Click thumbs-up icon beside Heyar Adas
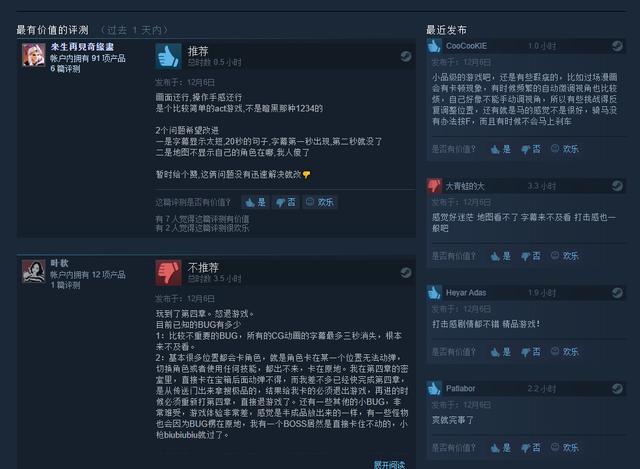Viewport: 640px width, 469px height. tap(434, 292)
